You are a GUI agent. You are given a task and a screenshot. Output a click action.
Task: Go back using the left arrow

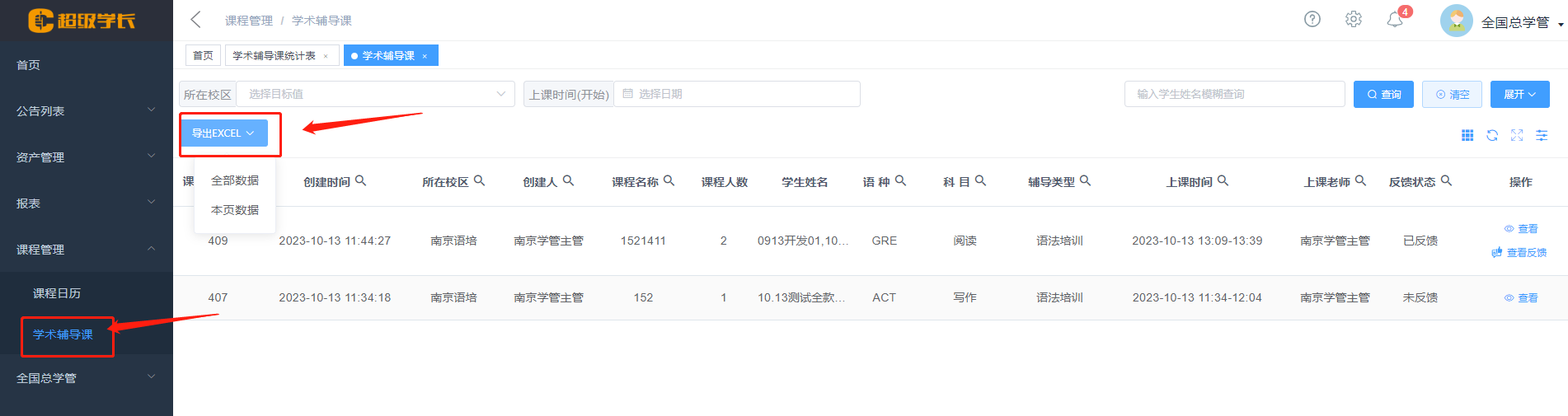[x=195, y=20]
